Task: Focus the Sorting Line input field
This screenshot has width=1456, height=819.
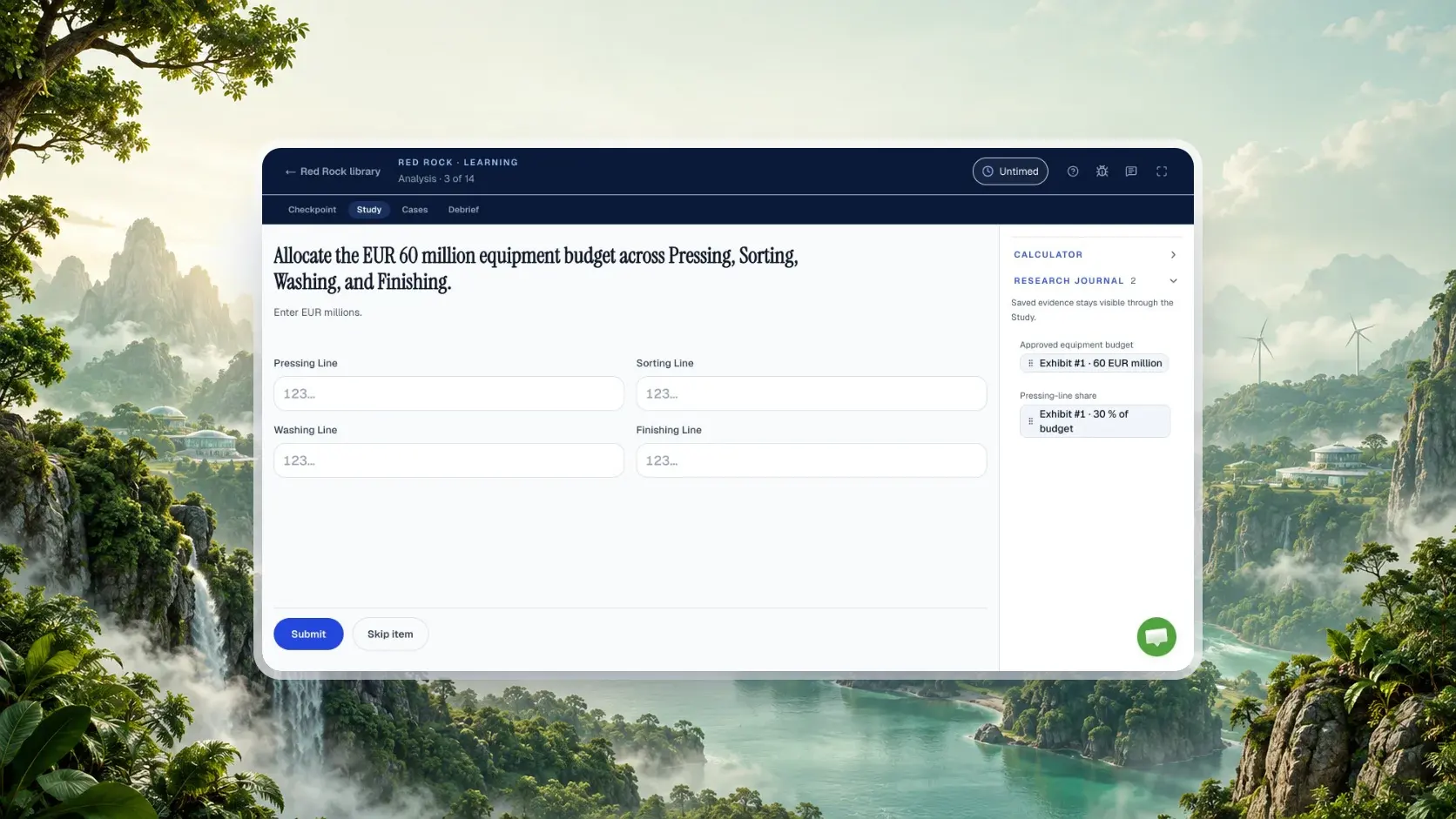Action: coord(812,393)
